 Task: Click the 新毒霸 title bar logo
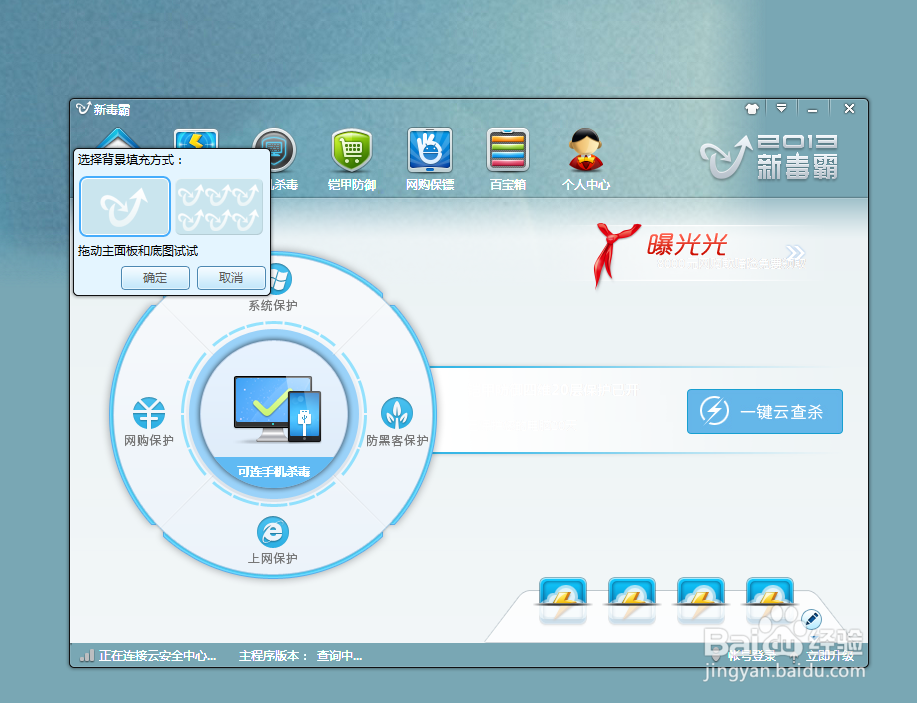(x=104, y=109)
